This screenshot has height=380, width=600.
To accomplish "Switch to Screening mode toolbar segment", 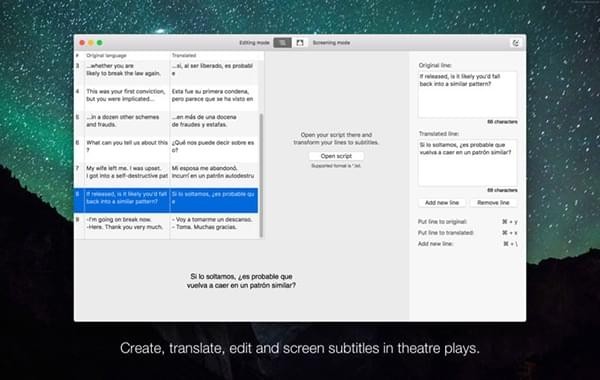I will 300,43.
